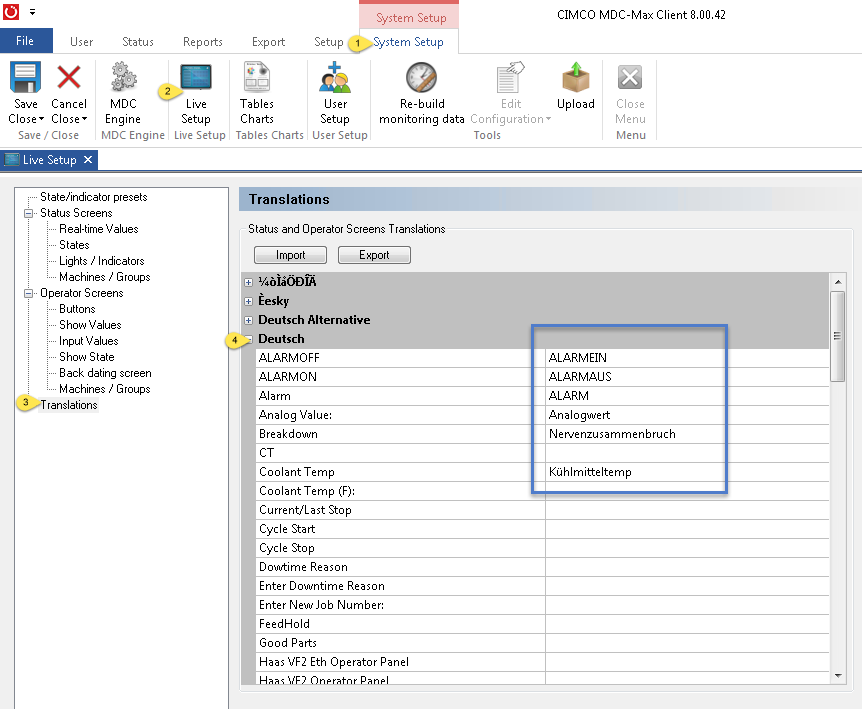Select States under Status Screens
862x709 pixels.
pos(74,245)
